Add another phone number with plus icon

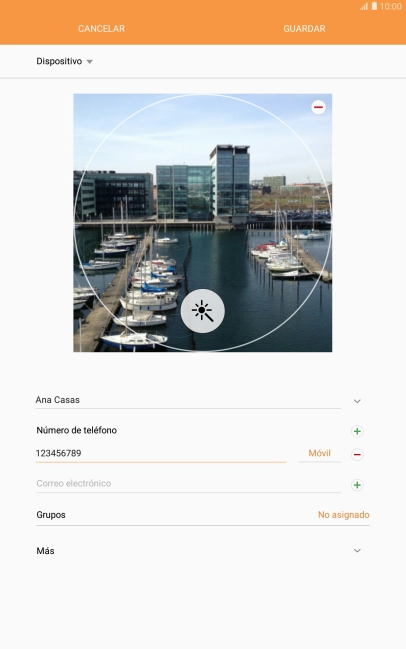tap(357, 431)
